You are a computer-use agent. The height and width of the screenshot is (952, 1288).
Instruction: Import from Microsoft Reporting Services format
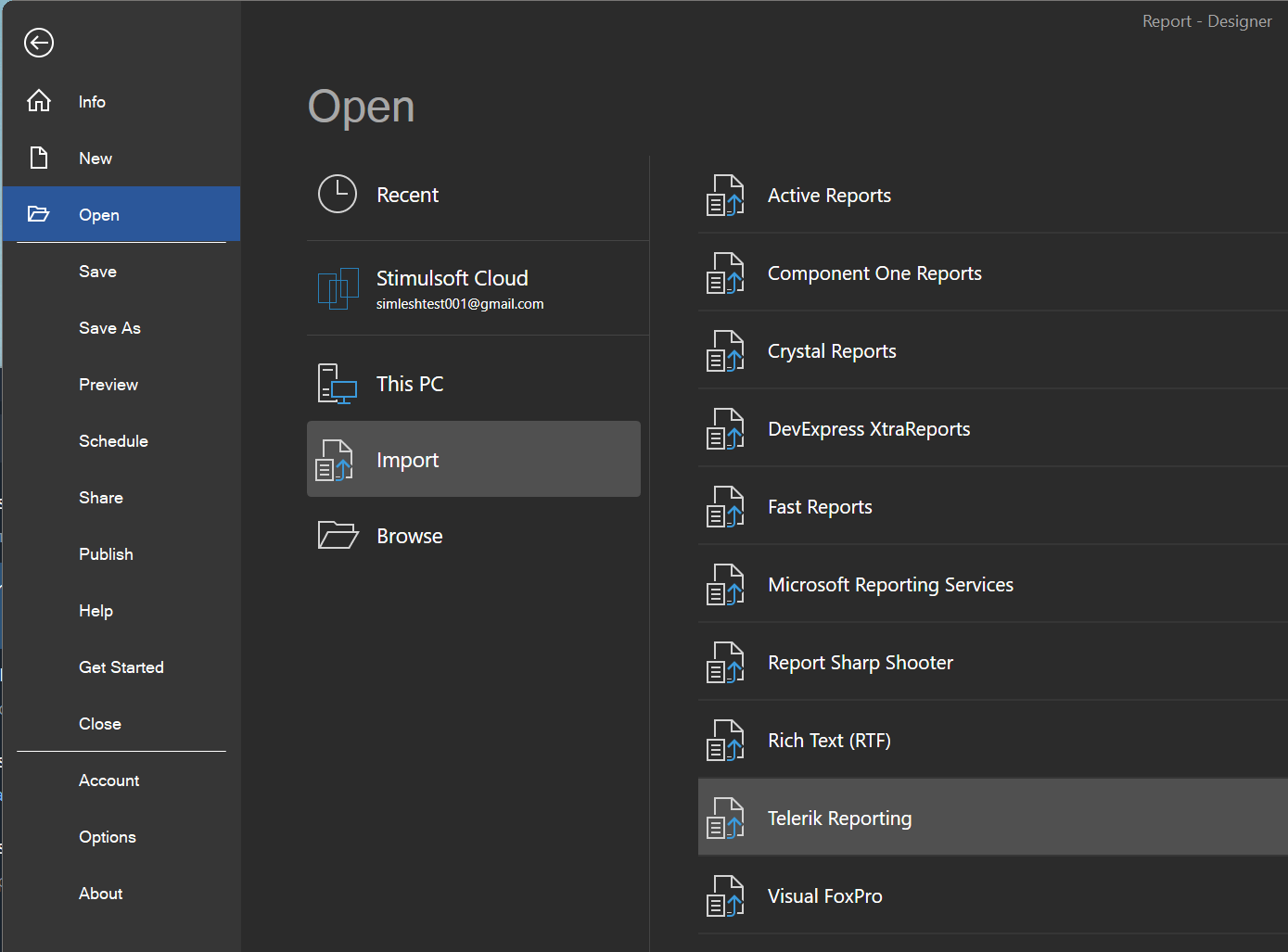[x=992, y=585]
